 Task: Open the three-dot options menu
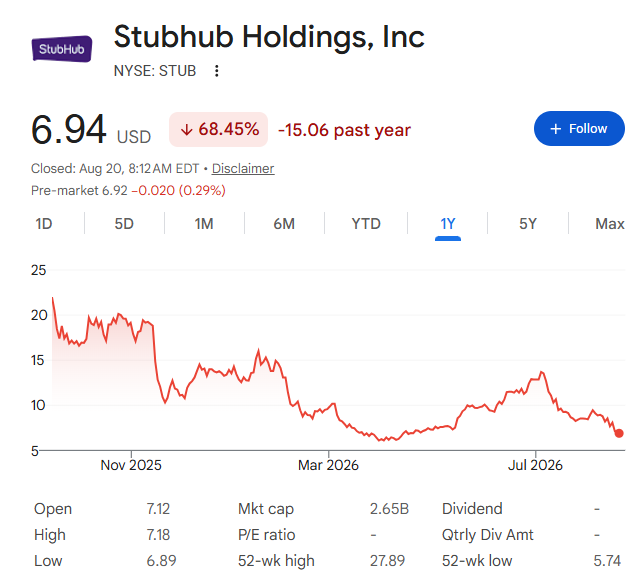217,71
